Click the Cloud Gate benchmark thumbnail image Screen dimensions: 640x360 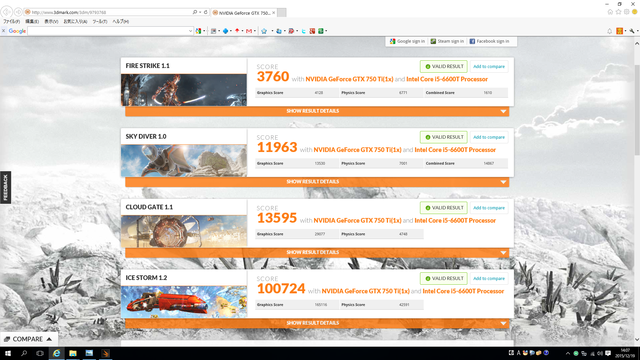coord(184,231)
